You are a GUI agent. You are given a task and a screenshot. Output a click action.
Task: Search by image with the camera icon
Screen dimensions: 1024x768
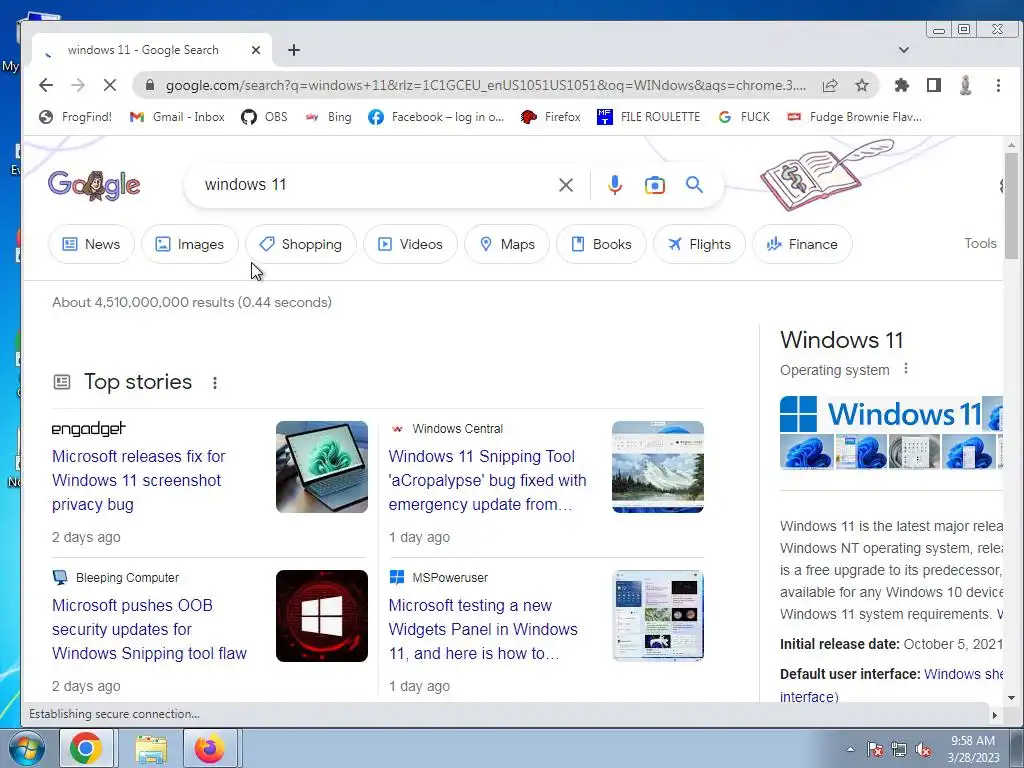click(654, 185)
